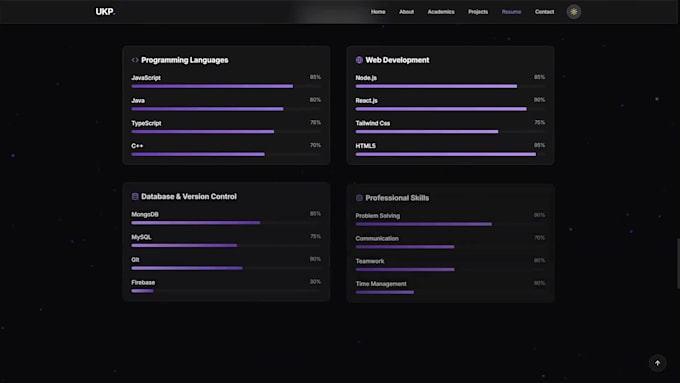Screen dimensions: 680x383
Task: Click the JavaScript progress bar
Action: [226, 86]
